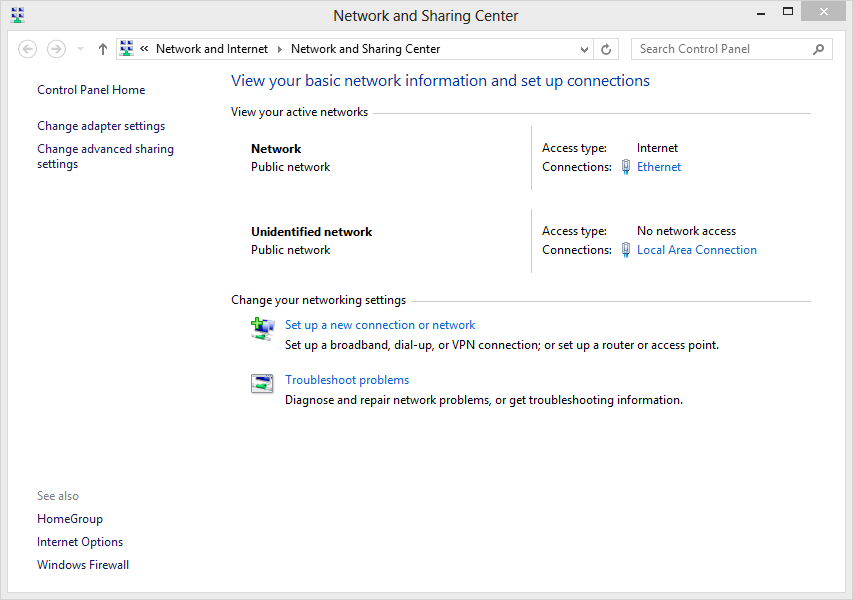
Task: Click the new connection setup icon
Action: 262,329
